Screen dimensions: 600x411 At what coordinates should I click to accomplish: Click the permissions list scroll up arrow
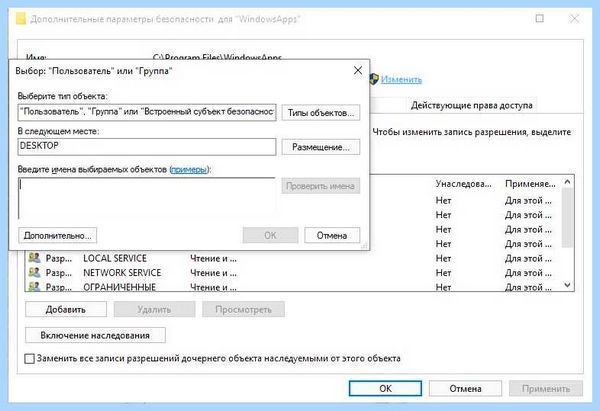coord(567,182)
